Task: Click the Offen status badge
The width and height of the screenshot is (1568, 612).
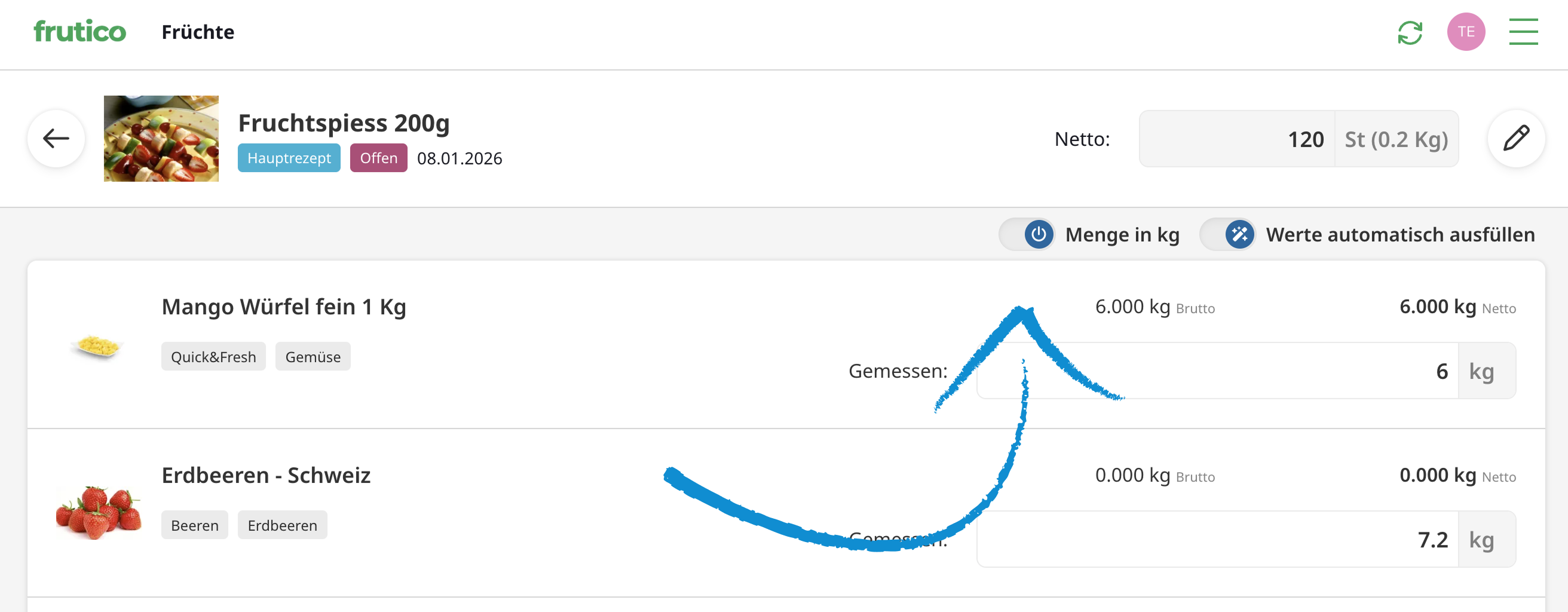Action: pos(378,158)
